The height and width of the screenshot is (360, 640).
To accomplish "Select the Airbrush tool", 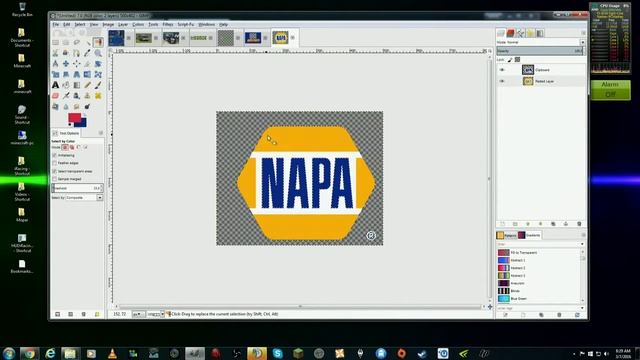I will point(66,96).
